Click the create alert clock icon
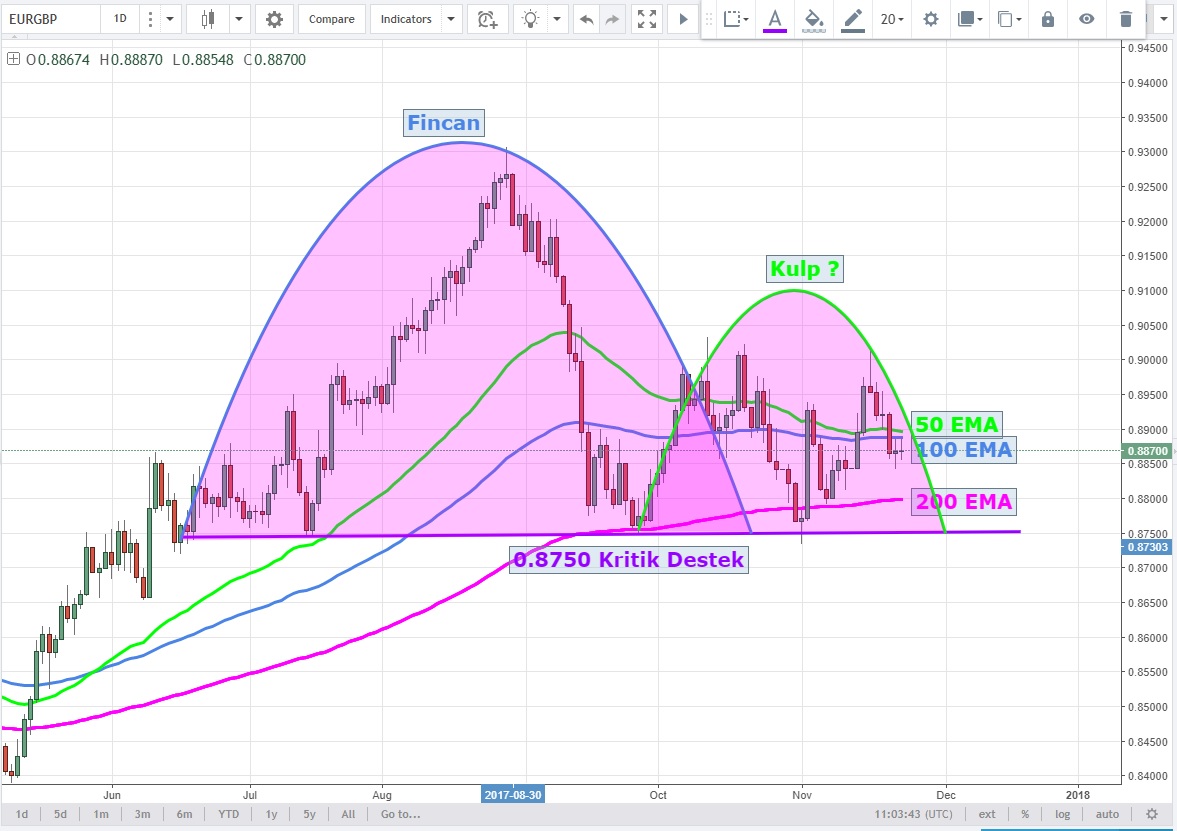This screenshot has width=1177, height=831. coord(487,19)
